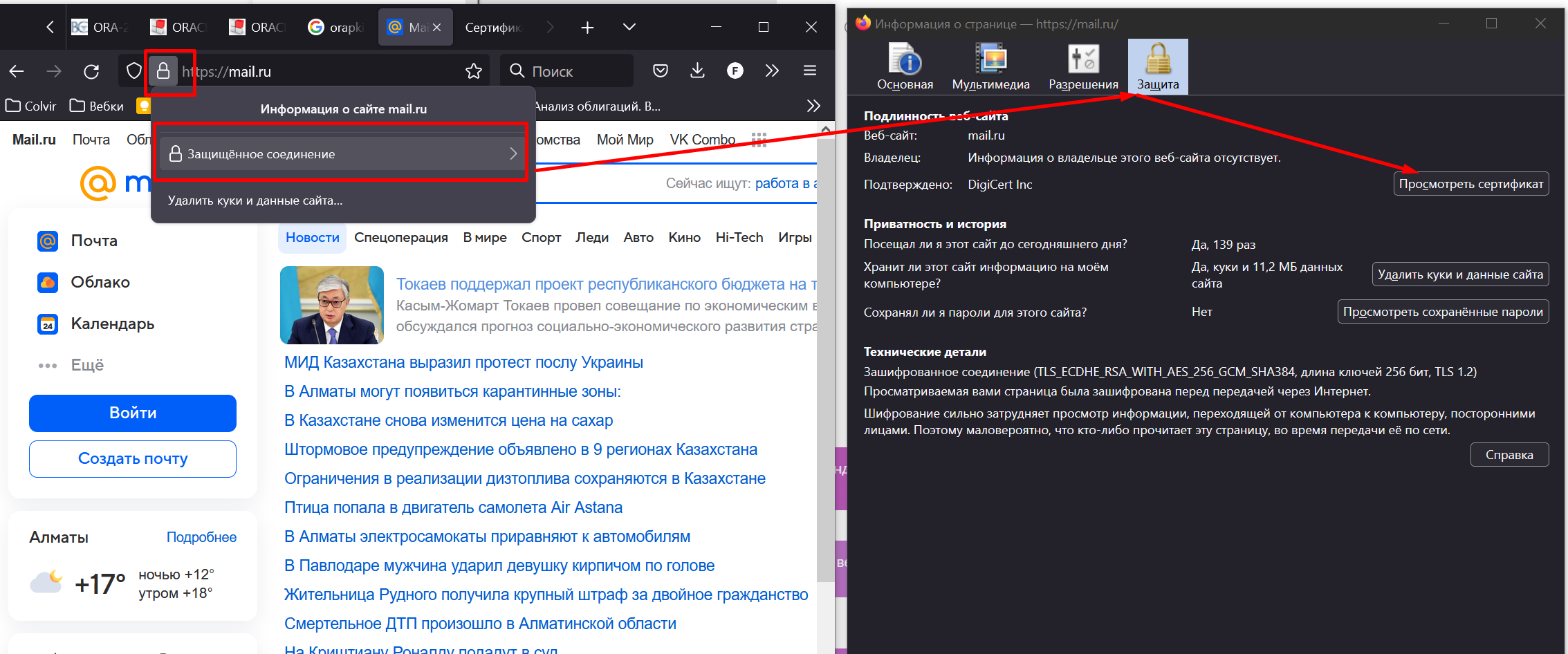Open the hamburger application menu

(810, 71)
